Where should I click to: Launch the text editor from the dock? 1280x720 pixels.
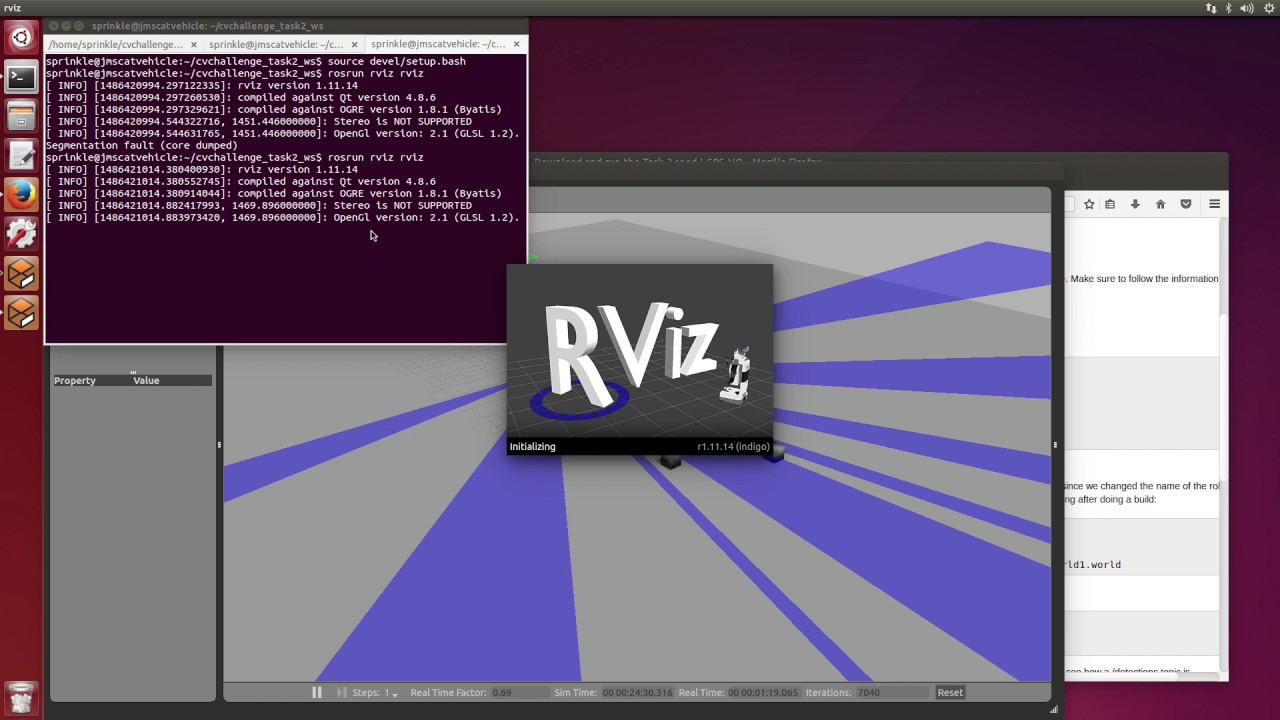click(x=21, y=156)
